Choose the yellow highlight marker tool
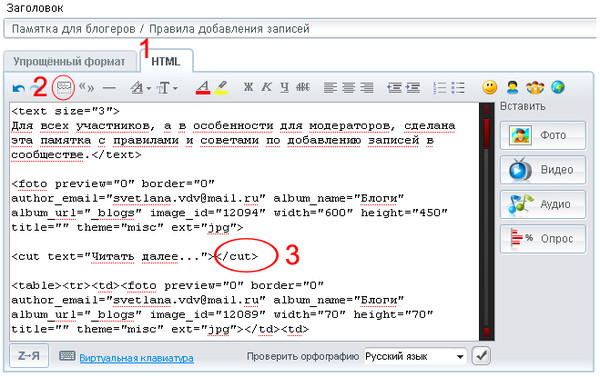Viewport: 600px width, 377px height. (221, 88)
